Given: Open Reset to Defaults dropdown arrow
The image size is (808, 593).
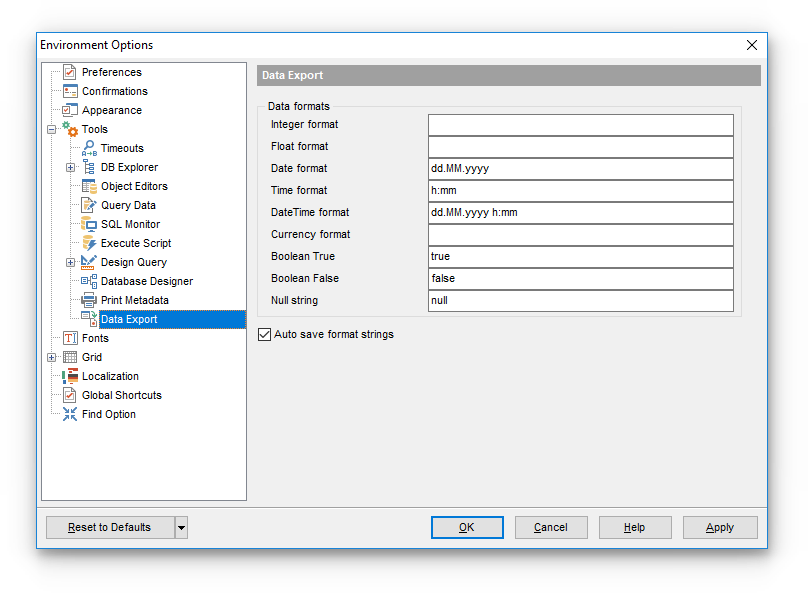Looking at the screenshot, I should pos(181,527).
